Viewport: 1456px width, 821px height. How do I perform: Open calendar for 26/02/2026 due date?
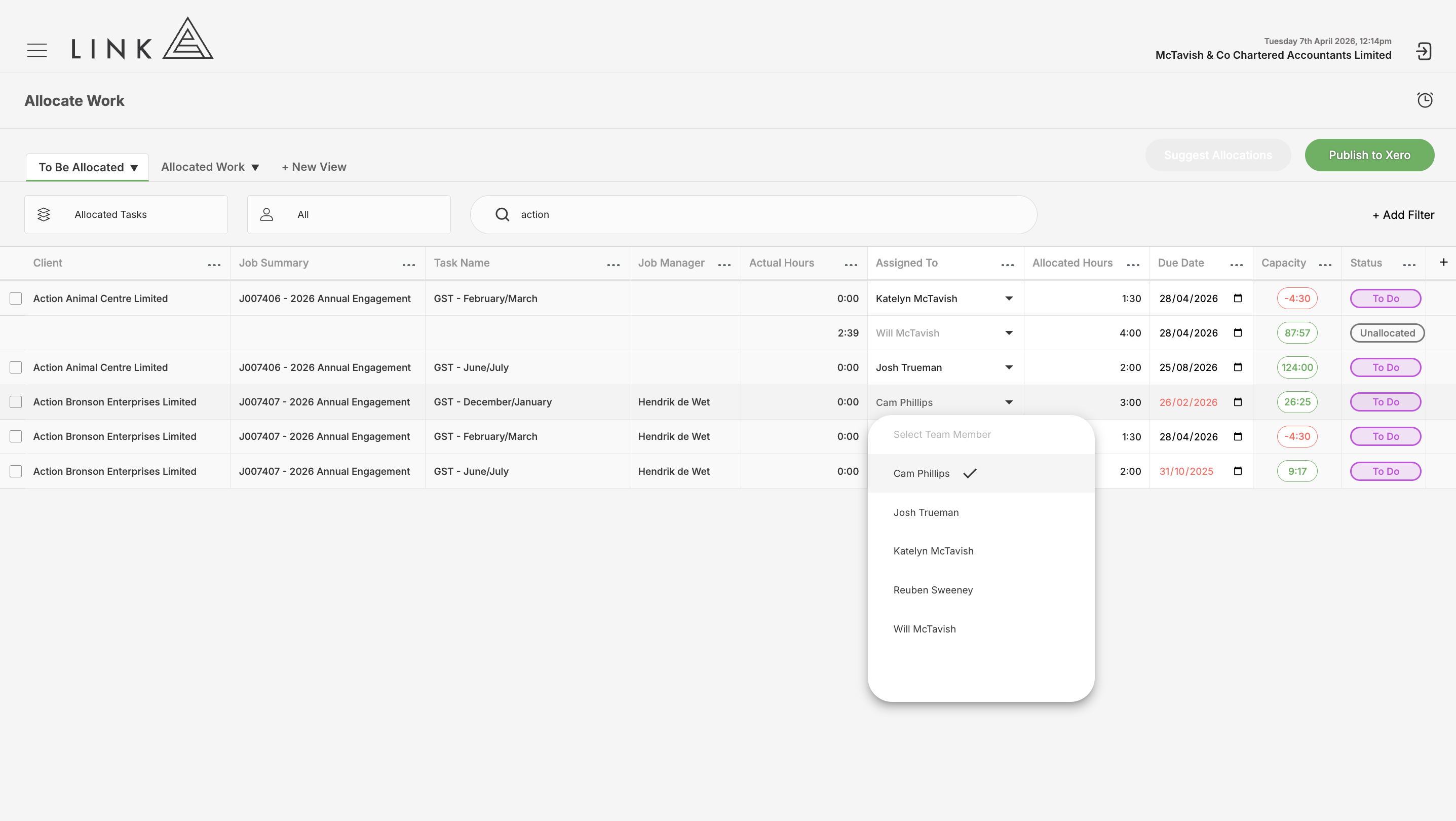[x=1237, y=402]
